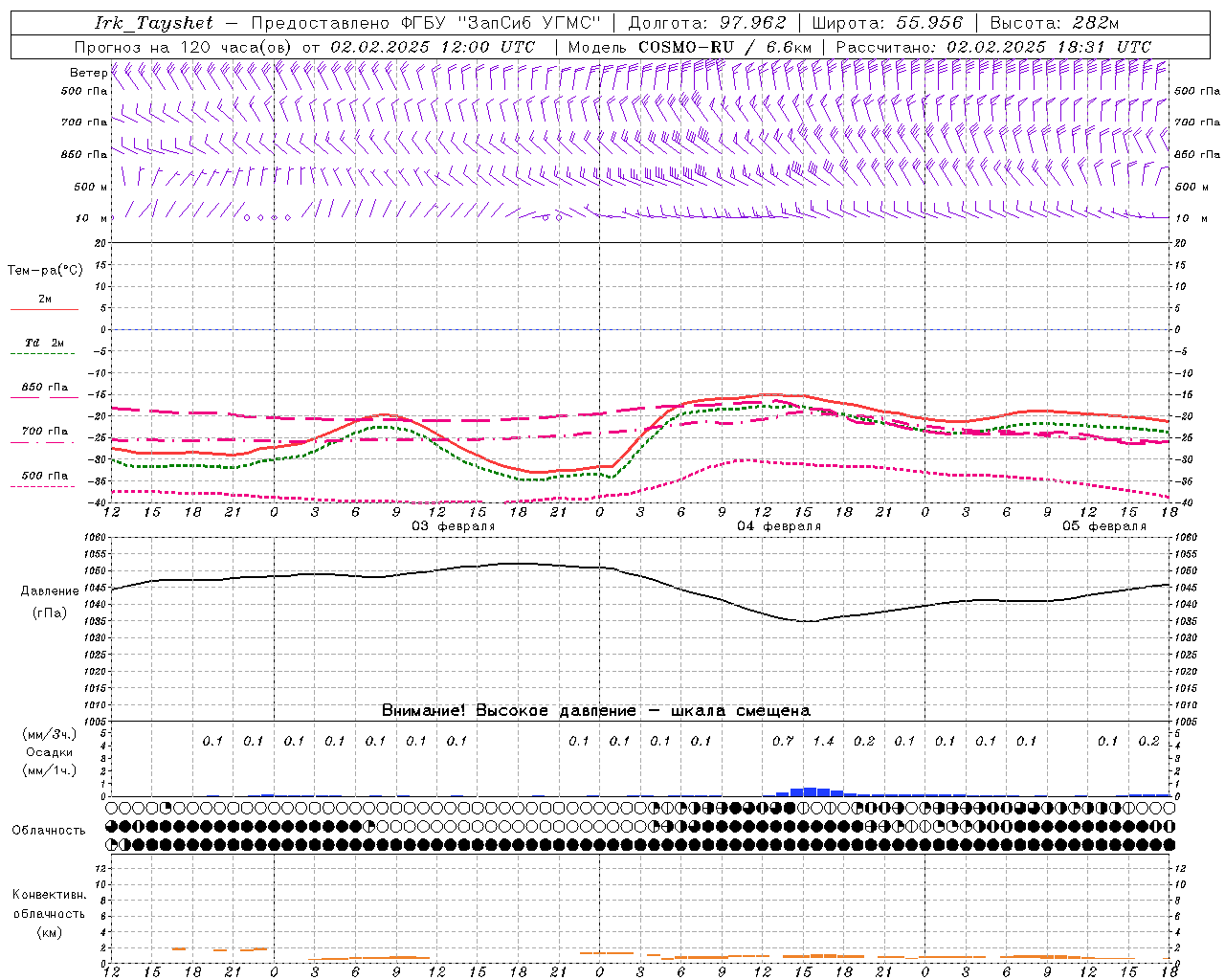Screen dimensions: 1225x980
Task: Click the '(мм/1ч.)' unit label
Action: coord(50,770)
